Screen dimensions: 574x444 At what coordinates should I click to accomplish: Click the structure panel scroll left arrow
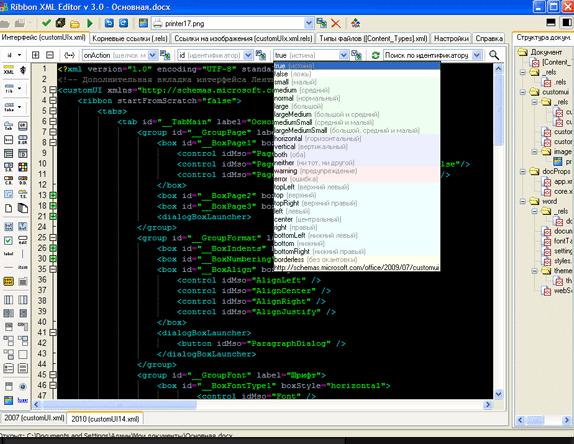tap(521, 420)
